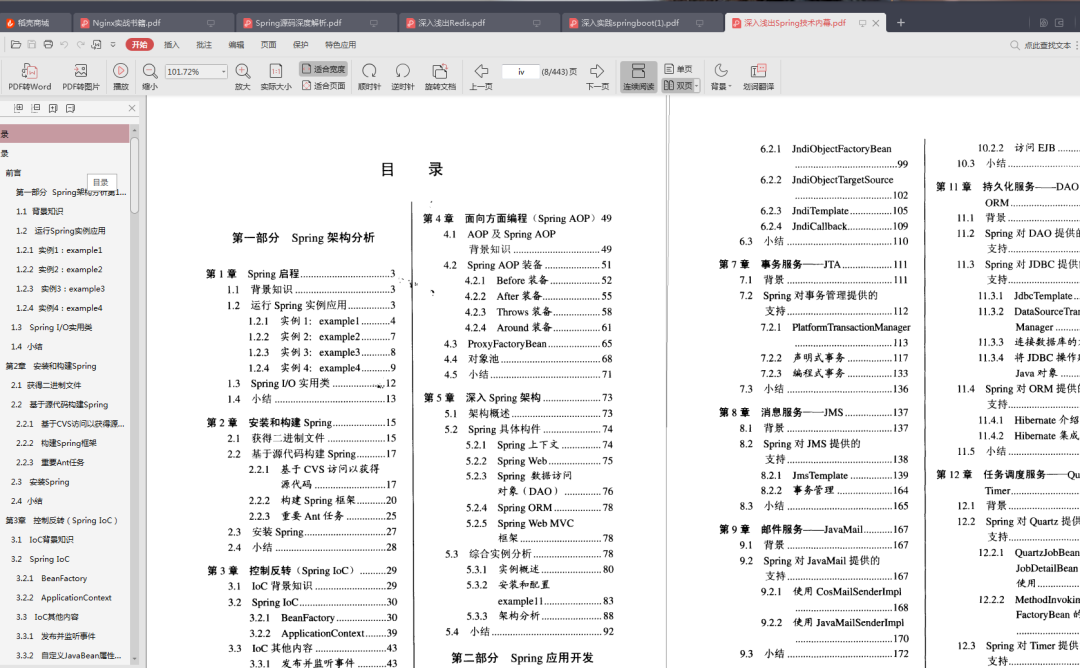Click the collapse-all bookmarks icon in sidebar
The width and height of the screenshot is (1080, 668).
[x=36, y=108]
